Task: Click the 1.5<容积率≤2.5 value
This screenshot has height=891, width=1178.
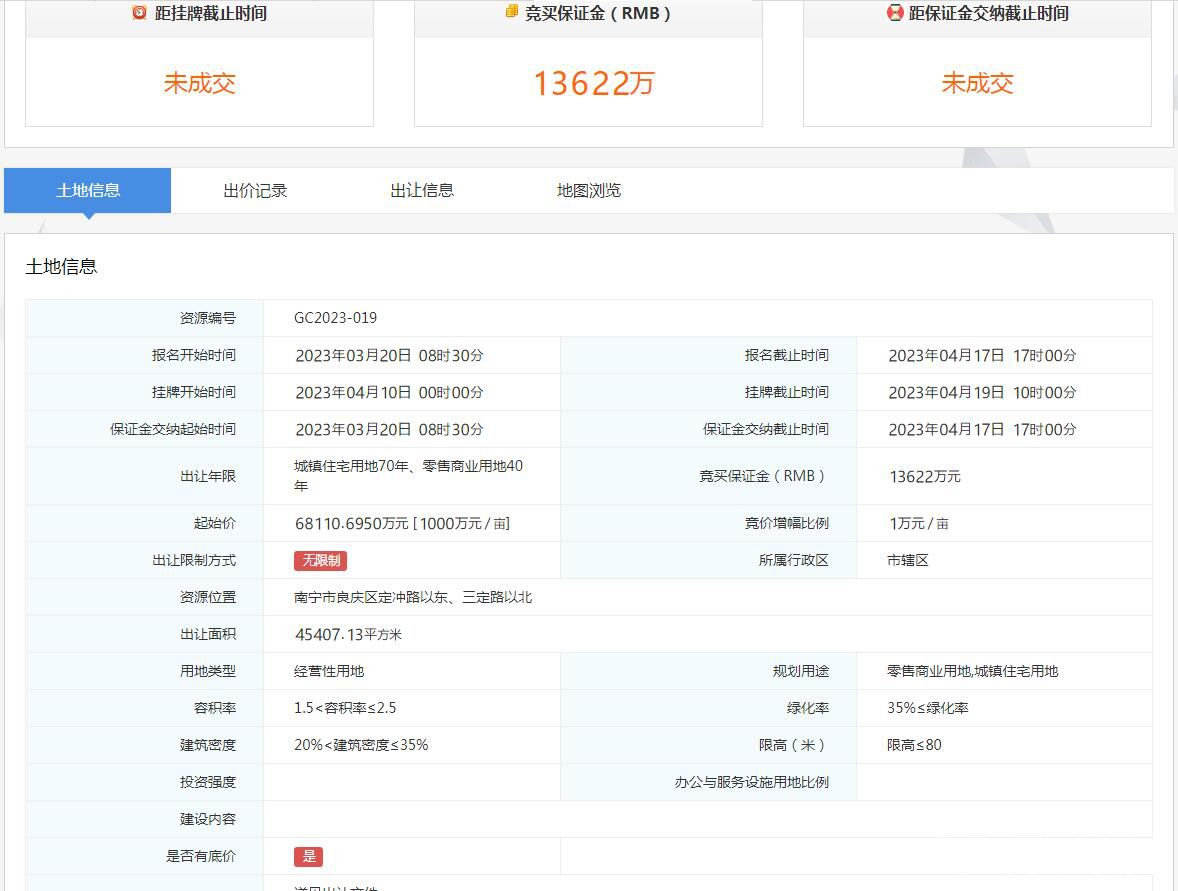Action: (x=345, y=708)
